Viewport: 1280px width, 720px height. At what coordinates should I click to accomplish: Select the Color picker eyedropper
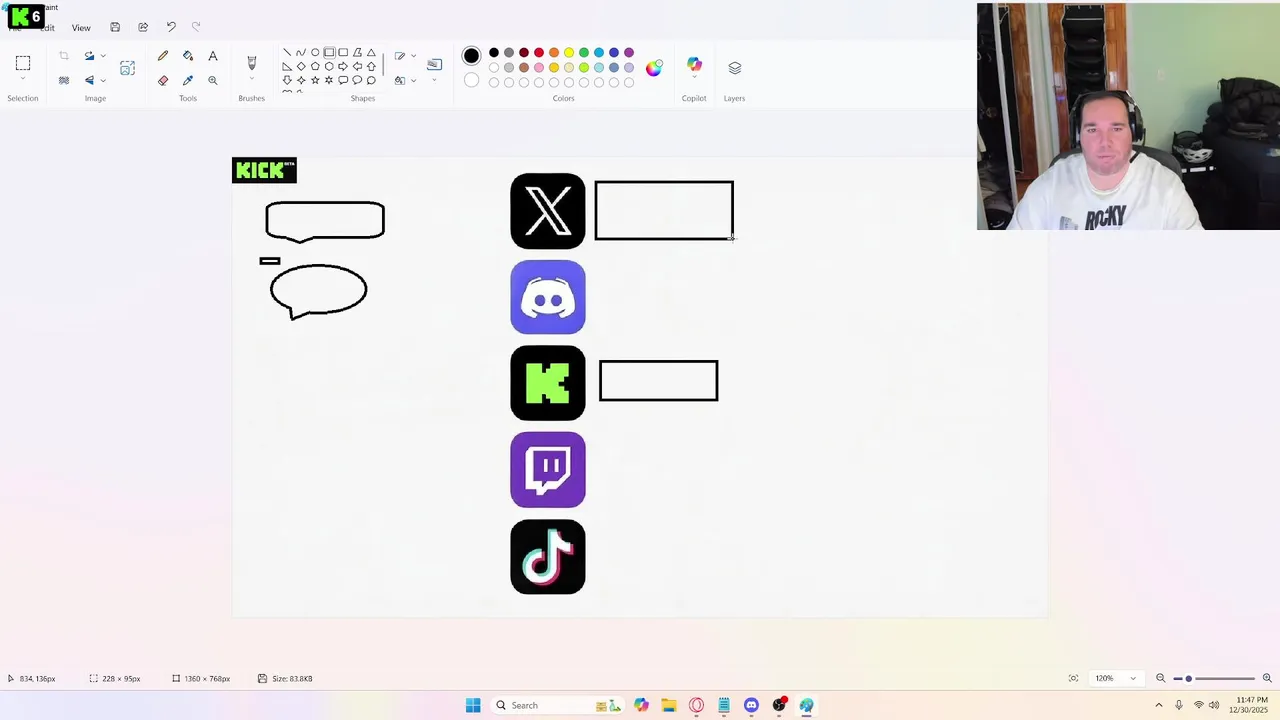click(x=188, y=80)
